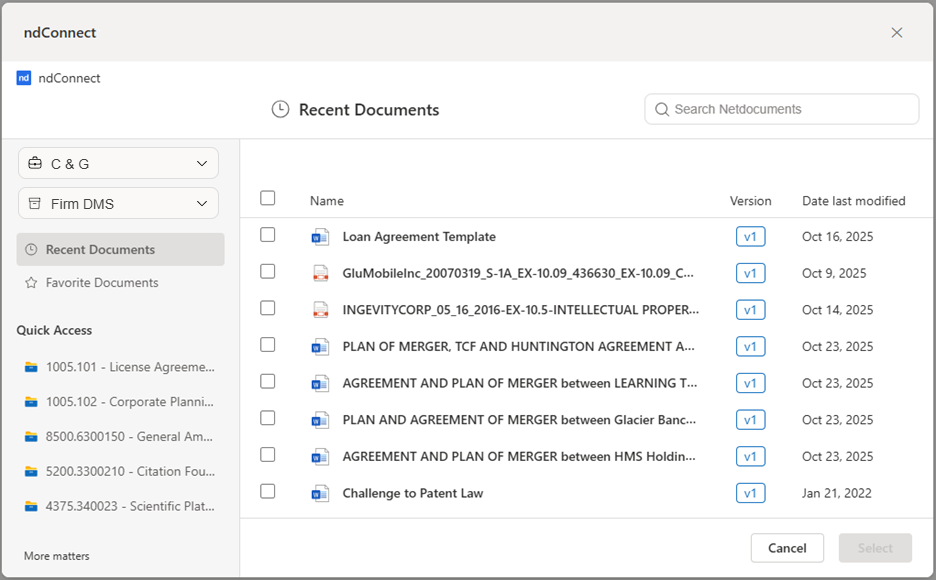The image size is (937, 581).
Task: Open v1 version badge of Loan Agreement Template
Action: point(751,237)
